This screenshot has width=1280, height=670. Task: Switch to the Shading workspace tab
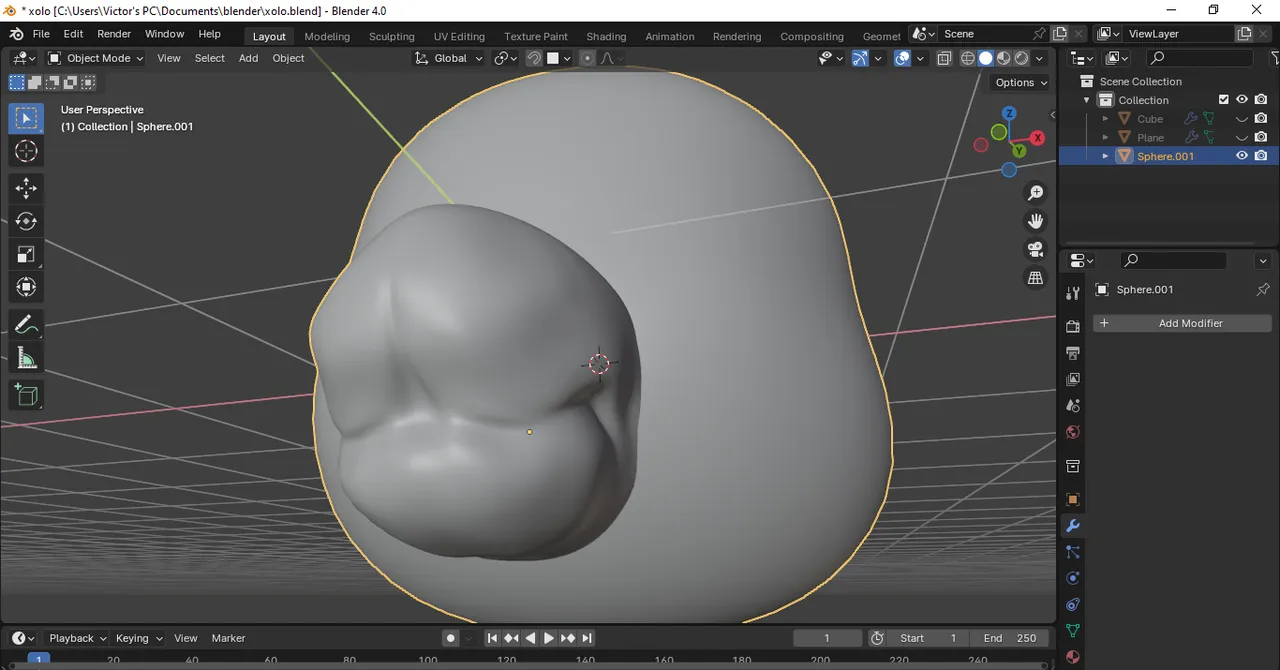click(606, 36)
